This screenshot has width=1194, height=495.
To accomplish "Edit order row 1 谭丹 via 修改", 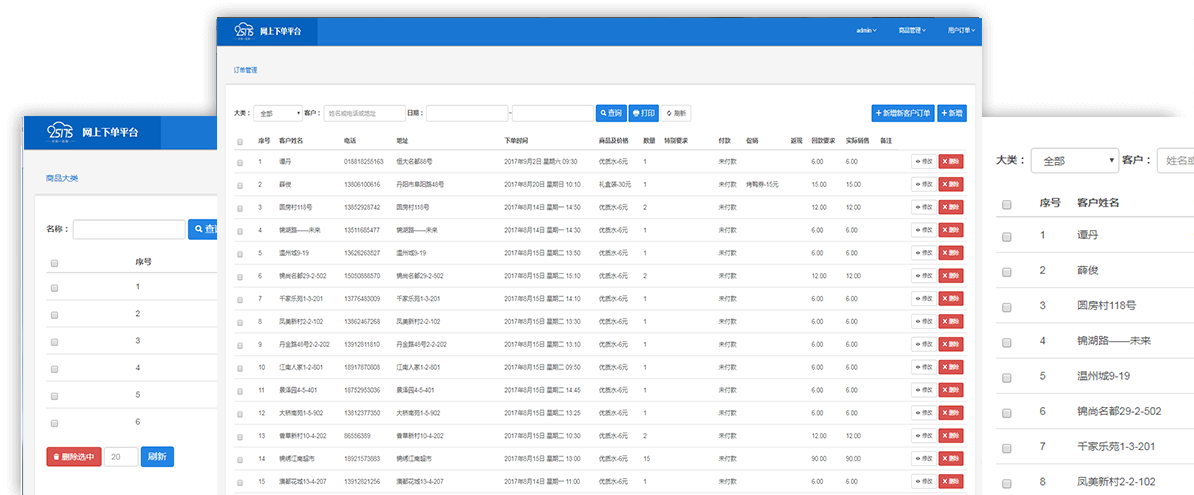I will point(924,161).
